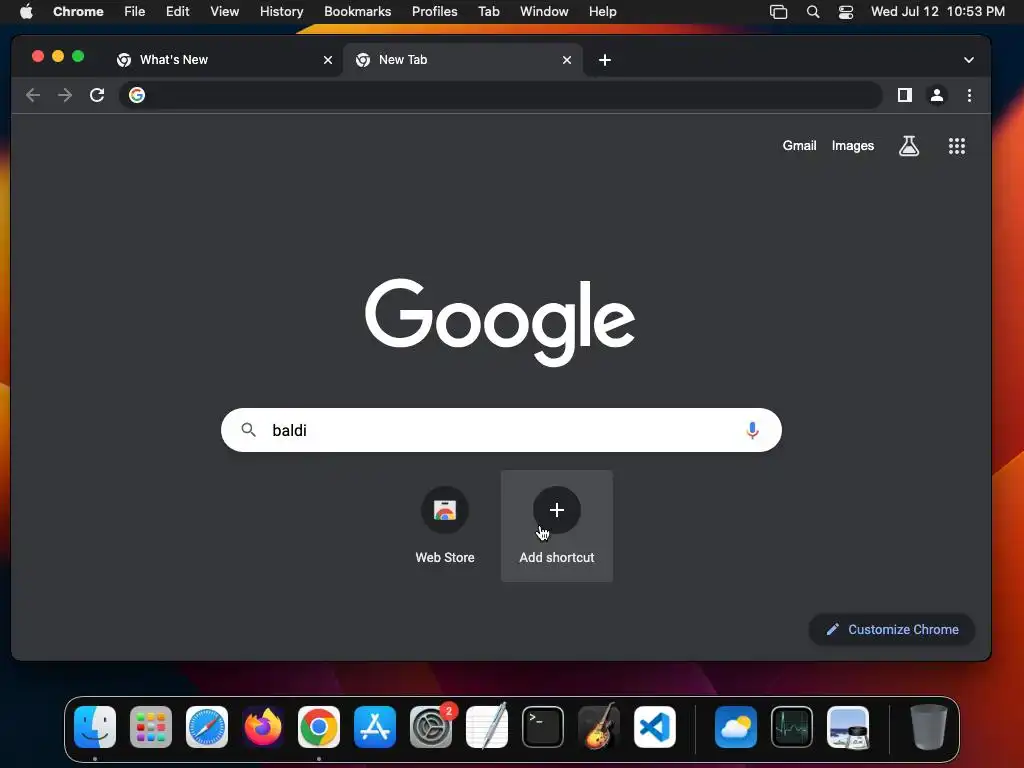
Task: Click the browser forward arrow
Action: click(x=65, y=95)
